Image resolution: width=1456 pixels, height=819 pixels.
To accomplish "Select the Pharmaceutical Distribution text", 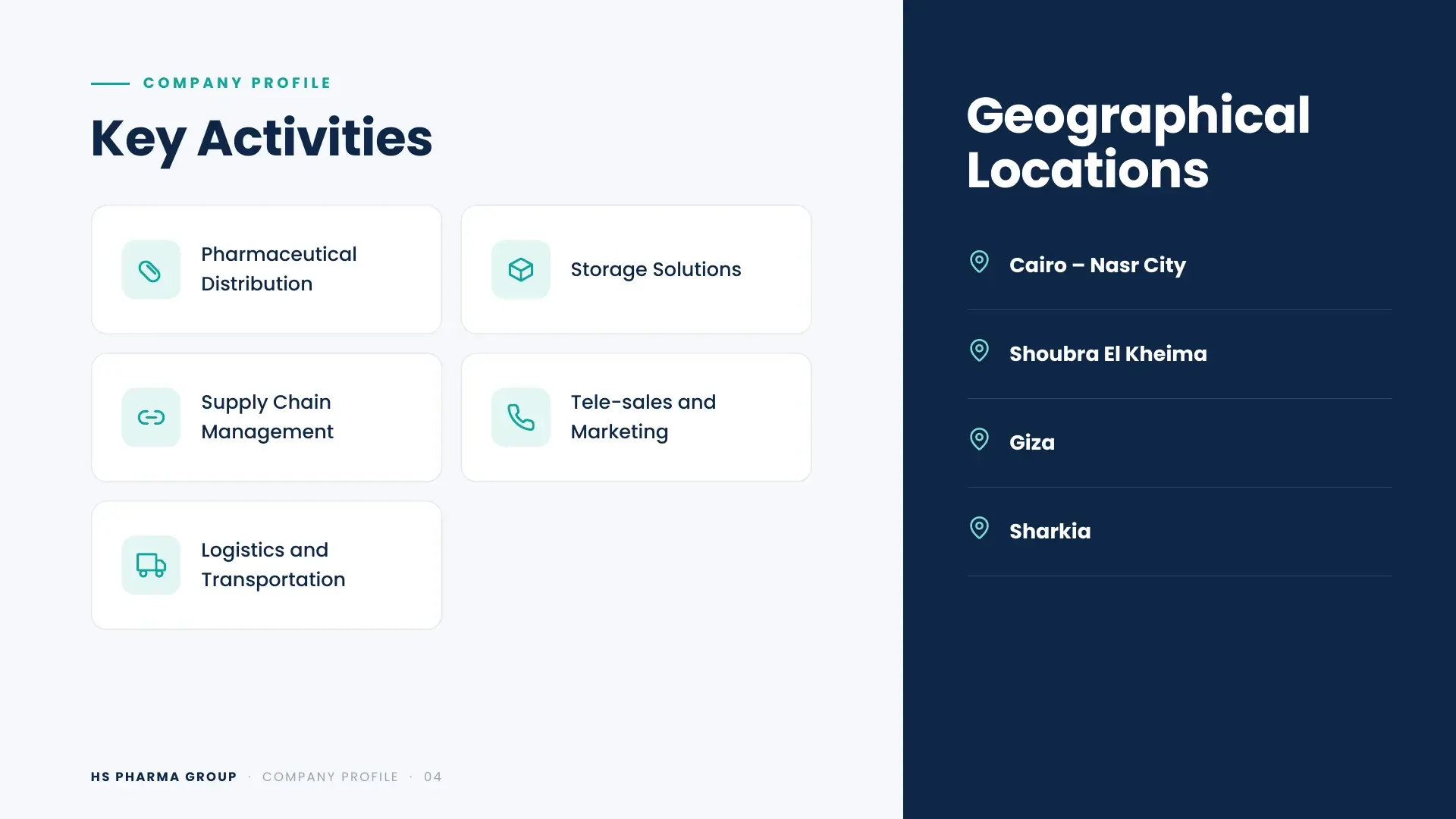I will coord(278,269).
